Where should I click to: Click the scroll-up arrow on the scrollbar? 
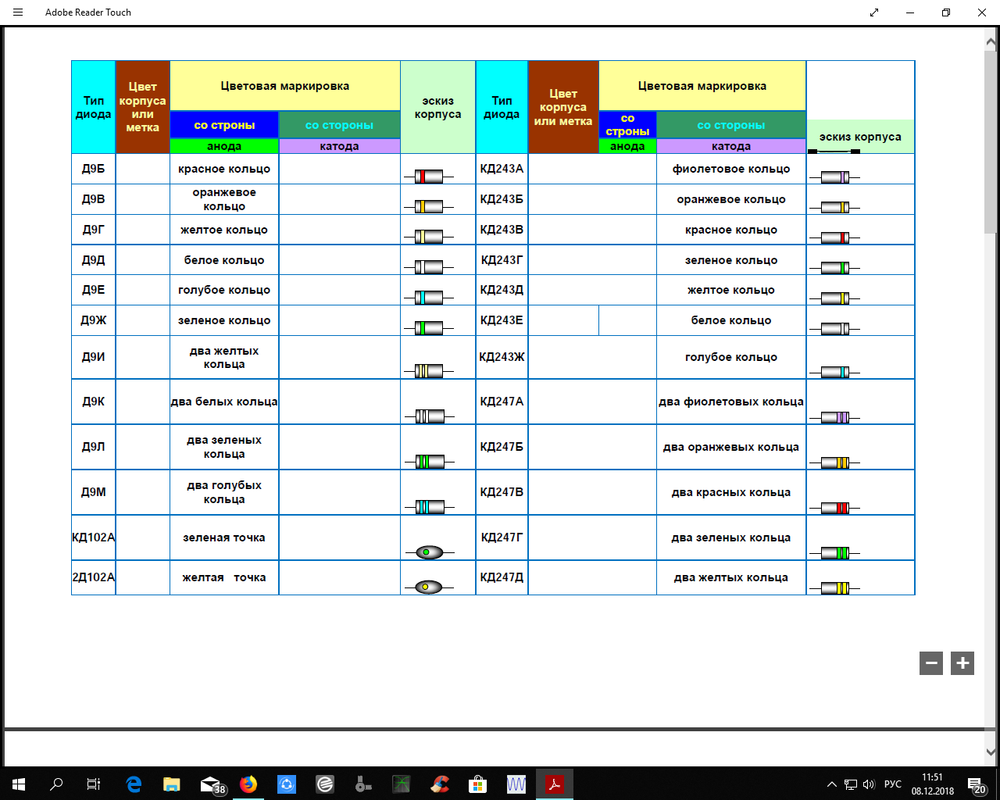point(990,41)
